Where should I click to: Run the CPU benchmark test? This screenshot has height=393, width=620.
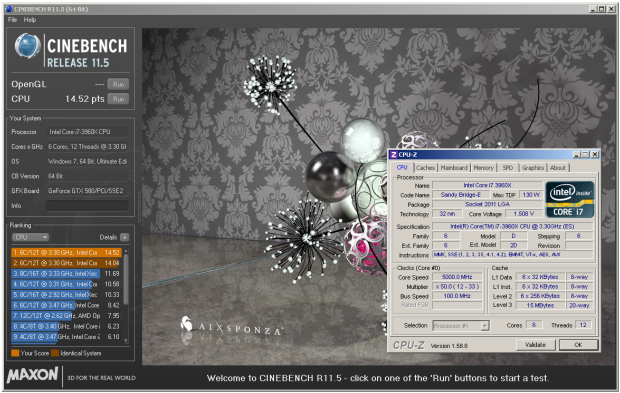click(118, 99)
